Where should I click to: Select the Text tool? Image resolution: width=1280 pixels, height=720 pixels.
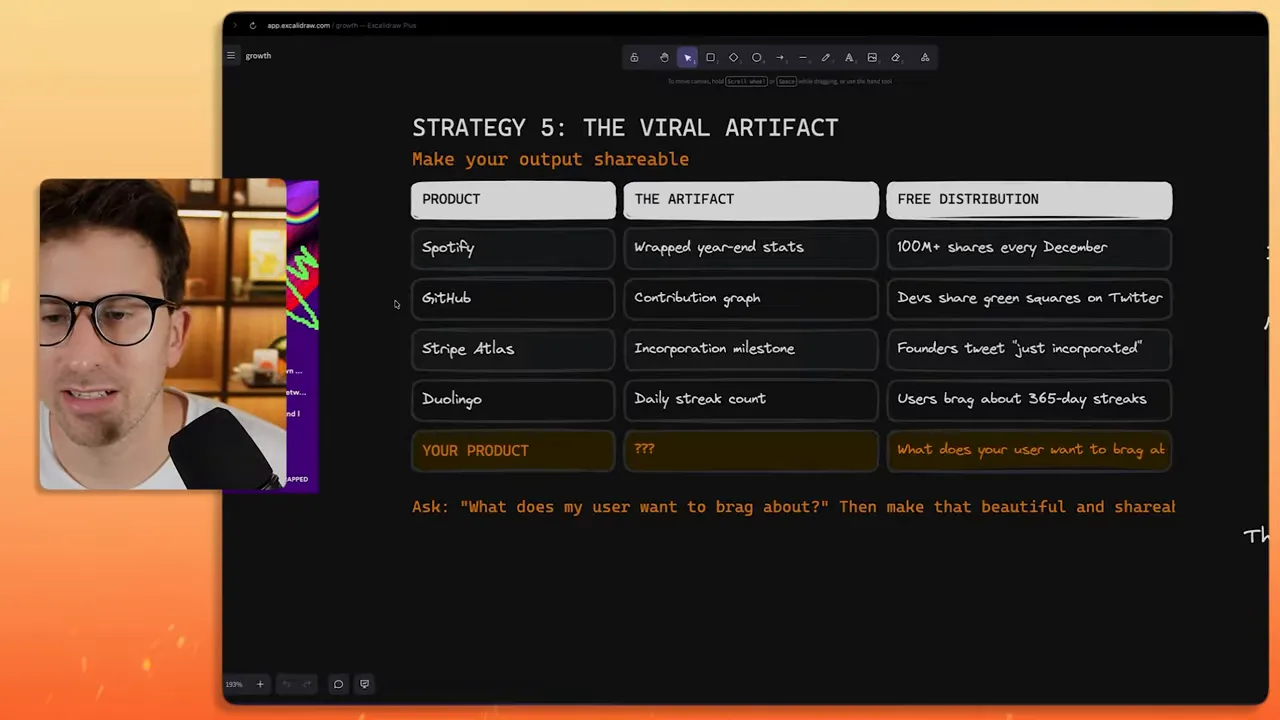[x=849, y=58]
